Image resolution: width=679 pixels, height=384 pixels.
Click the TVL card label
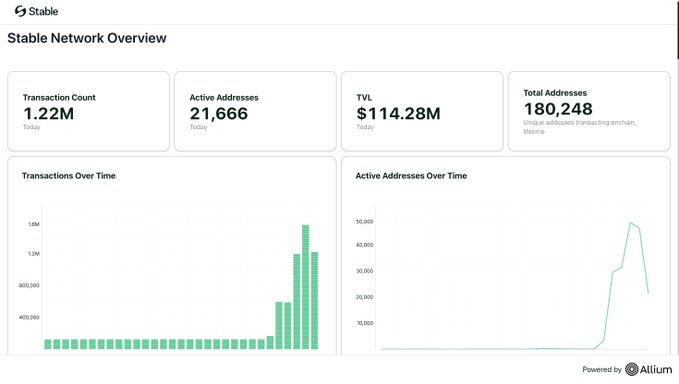click(364, 97)
